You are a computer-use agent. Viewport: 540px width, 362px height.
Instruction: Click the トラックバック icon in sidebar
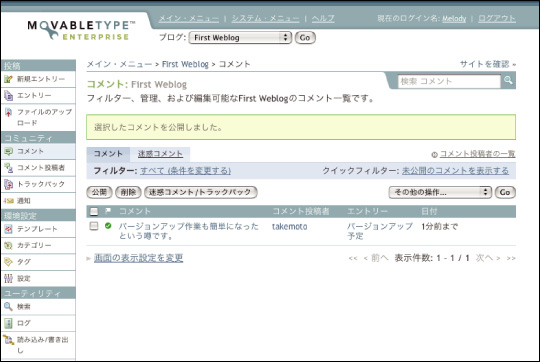pos(8,184)
